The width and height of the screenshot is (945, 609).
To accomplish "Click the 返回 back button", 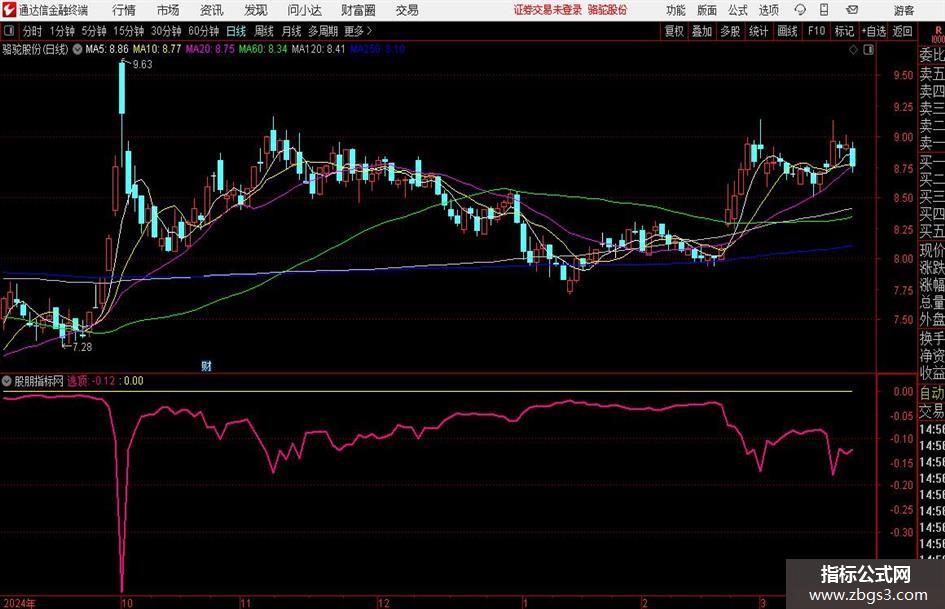I will (902, 31).
